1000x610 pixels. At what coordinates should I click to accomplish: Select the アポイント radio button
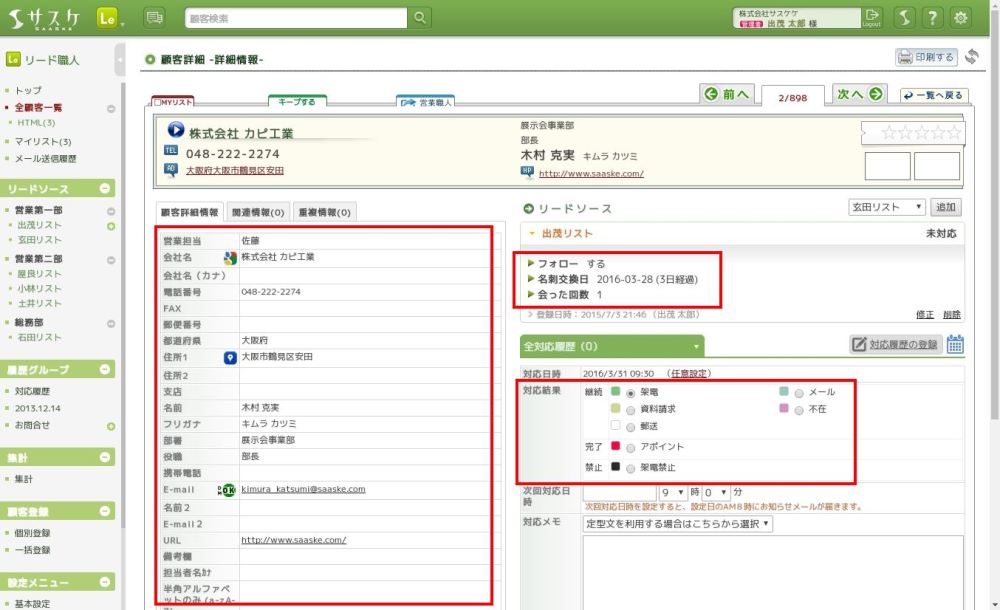(x=630, y=447)
